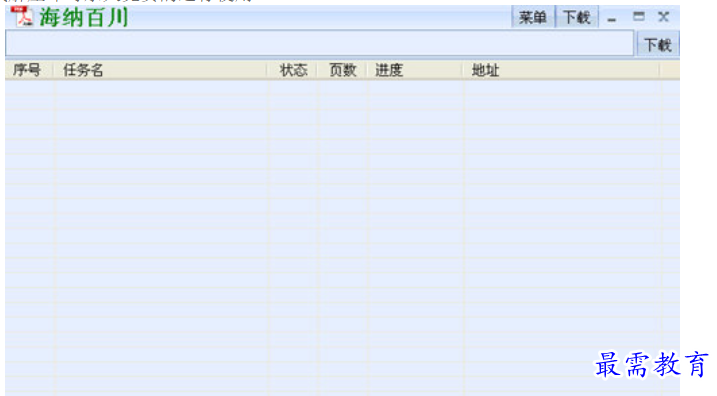Click the 进度 column header
The width and height of the screenshot is (717, 396).
coord(415,70)
